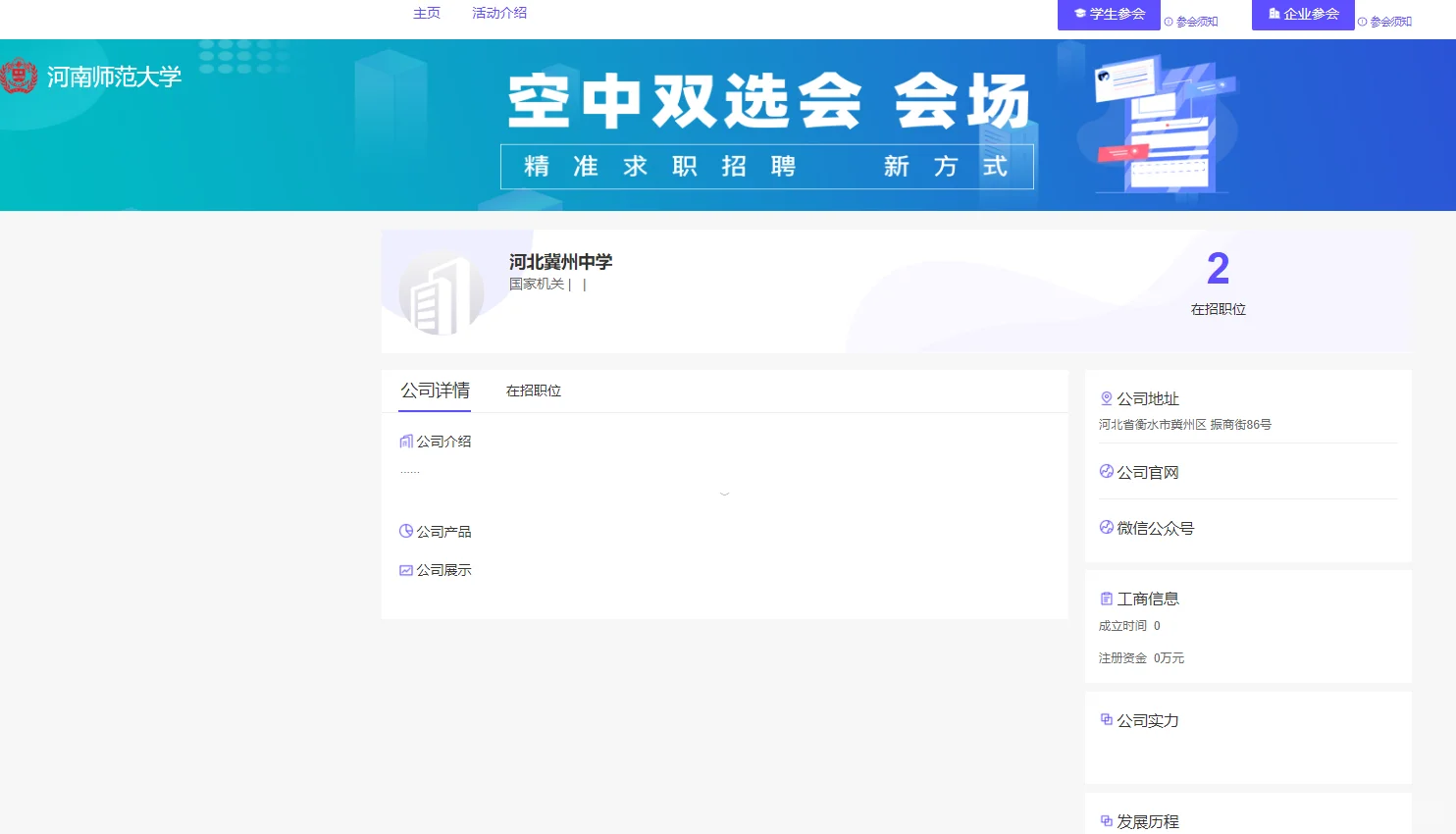
Task: Open the 活动介绍 menu item
Action: [498, 13]
